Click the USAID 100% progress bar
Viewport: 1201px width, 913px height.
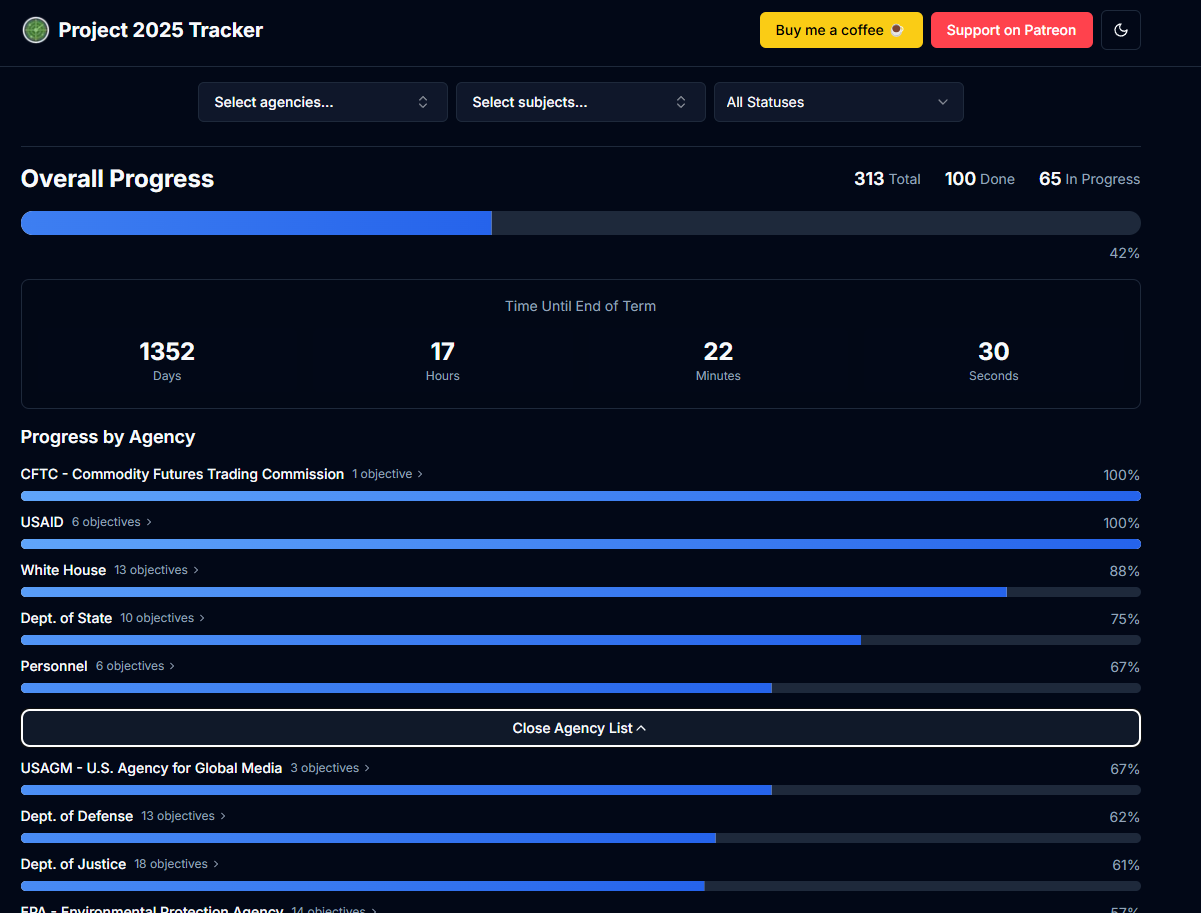point(581,544)
